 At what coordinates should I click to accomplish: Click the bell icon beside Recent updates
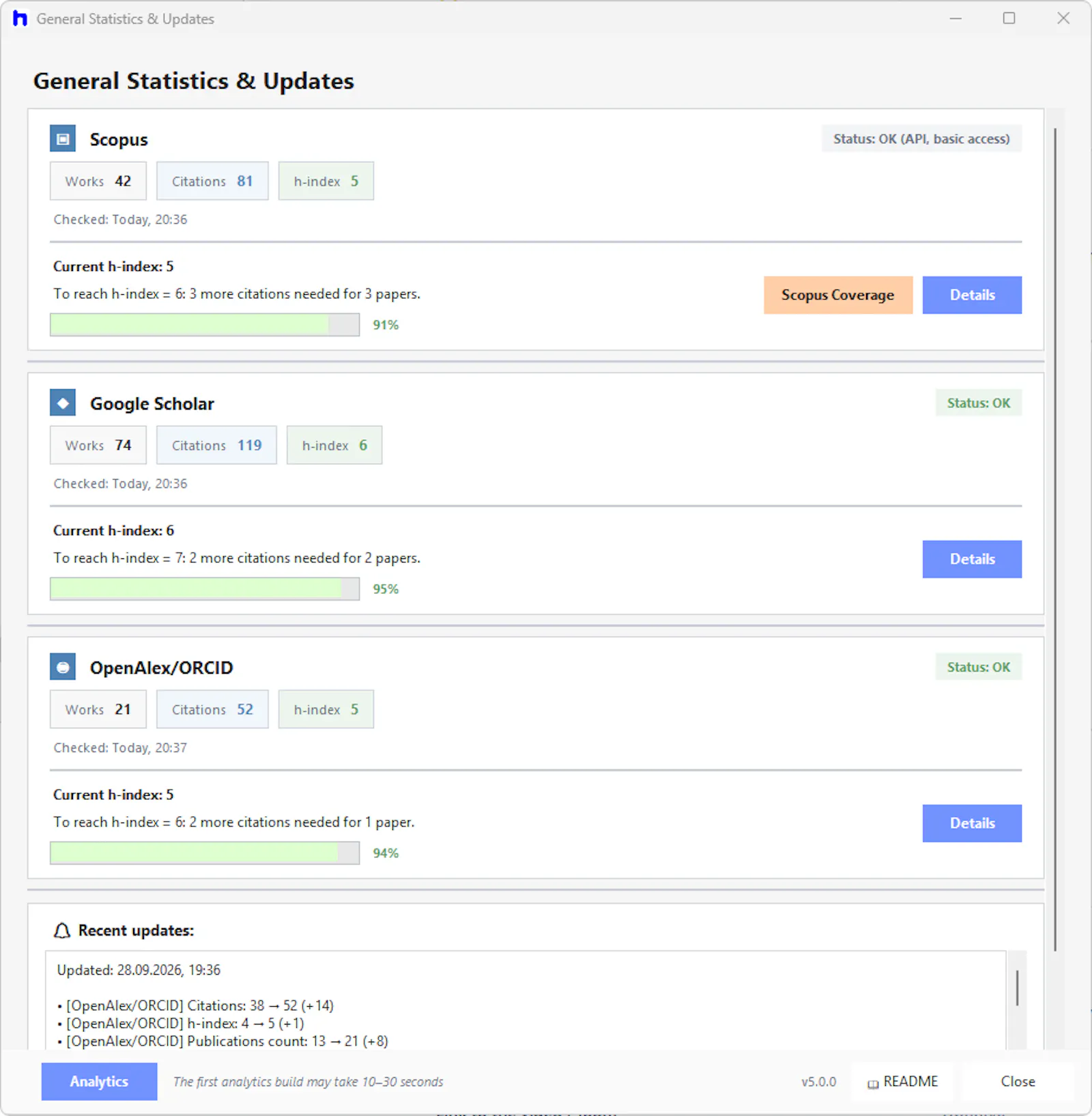coord(62,930)
